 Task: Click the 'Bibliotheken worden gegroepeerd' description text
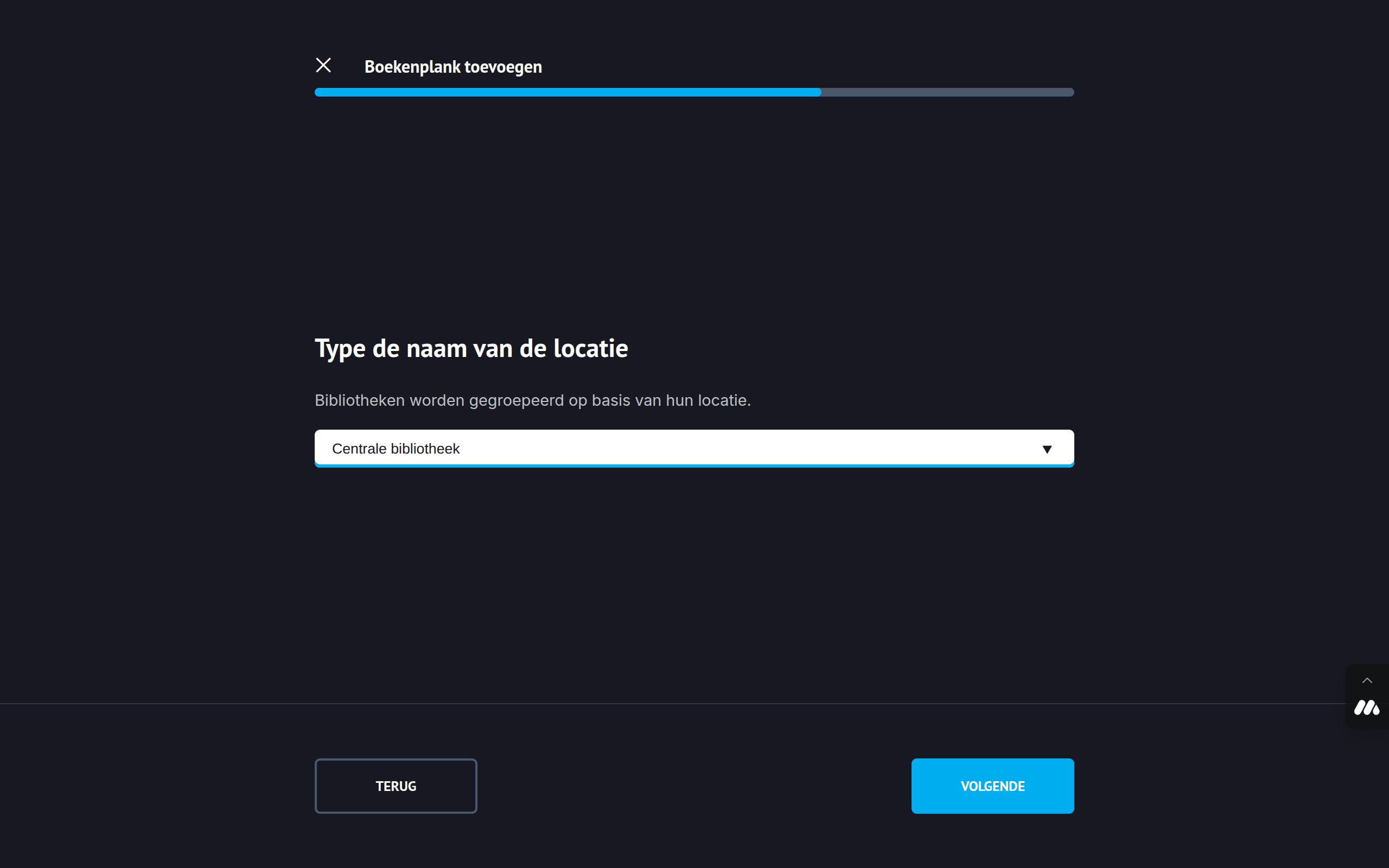click(x=532, y=400)
